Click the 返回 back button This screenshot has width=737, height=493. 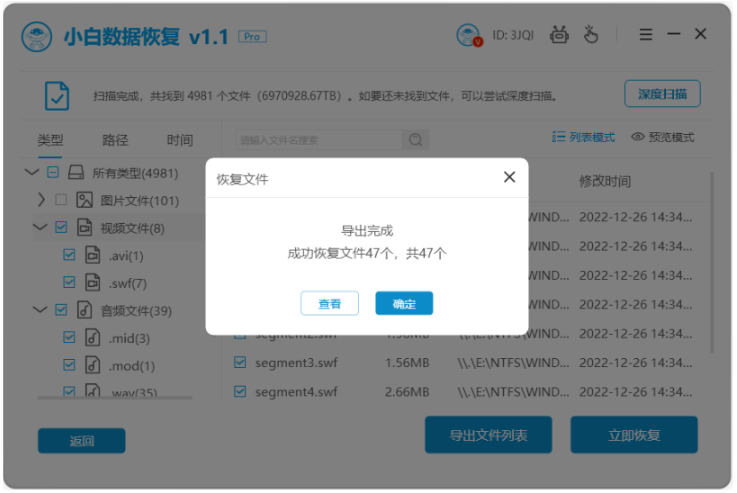tap(82, 441)
